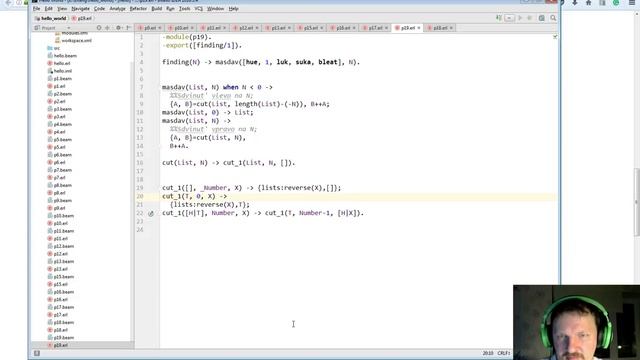The image size is (640, 360).
Task: Select p7.erl in project tree
Action: click(56, 178)
